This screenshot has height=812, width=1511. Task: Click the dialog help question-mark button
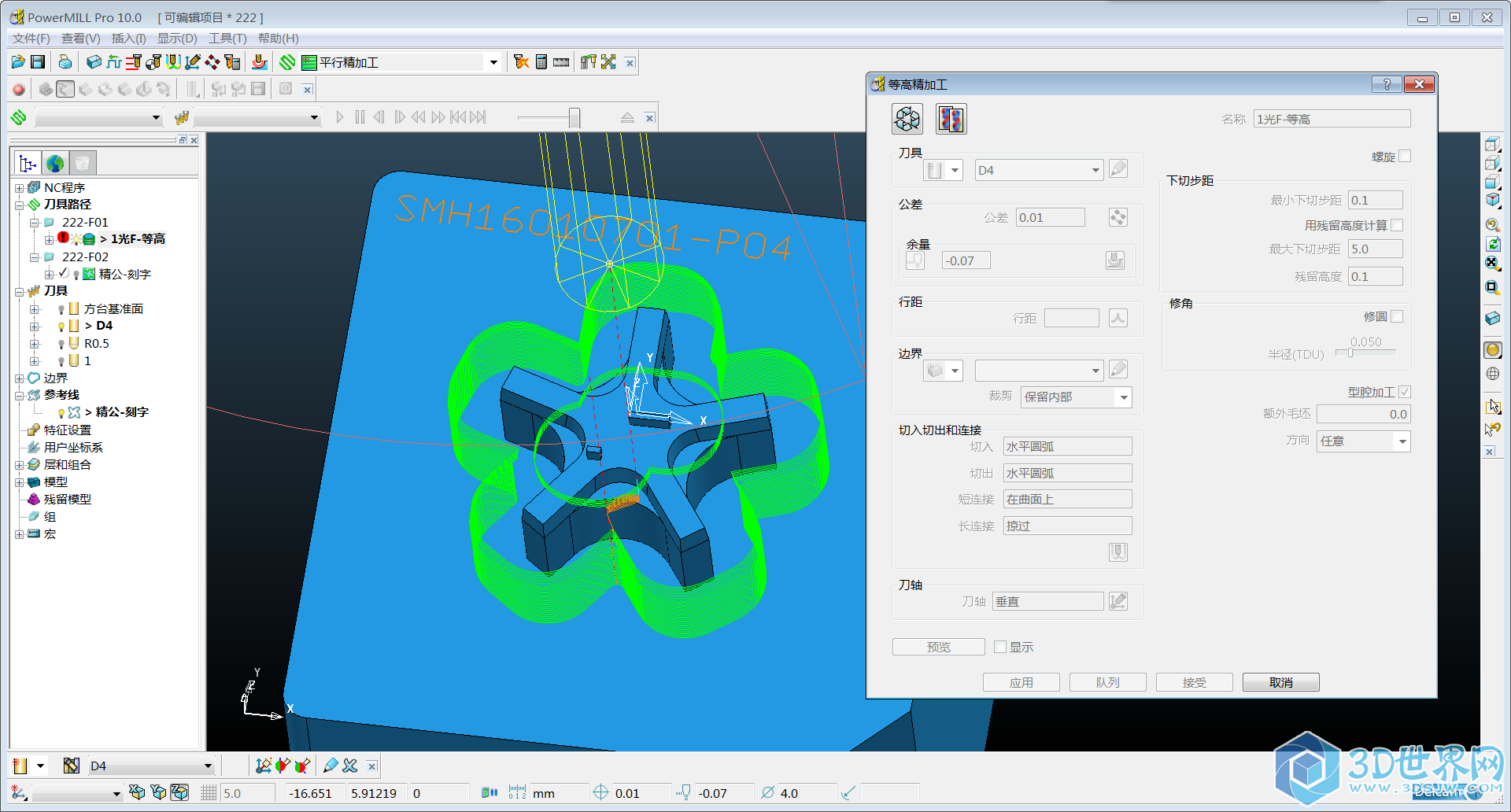pyautogui.click(x=1387, y=84)
